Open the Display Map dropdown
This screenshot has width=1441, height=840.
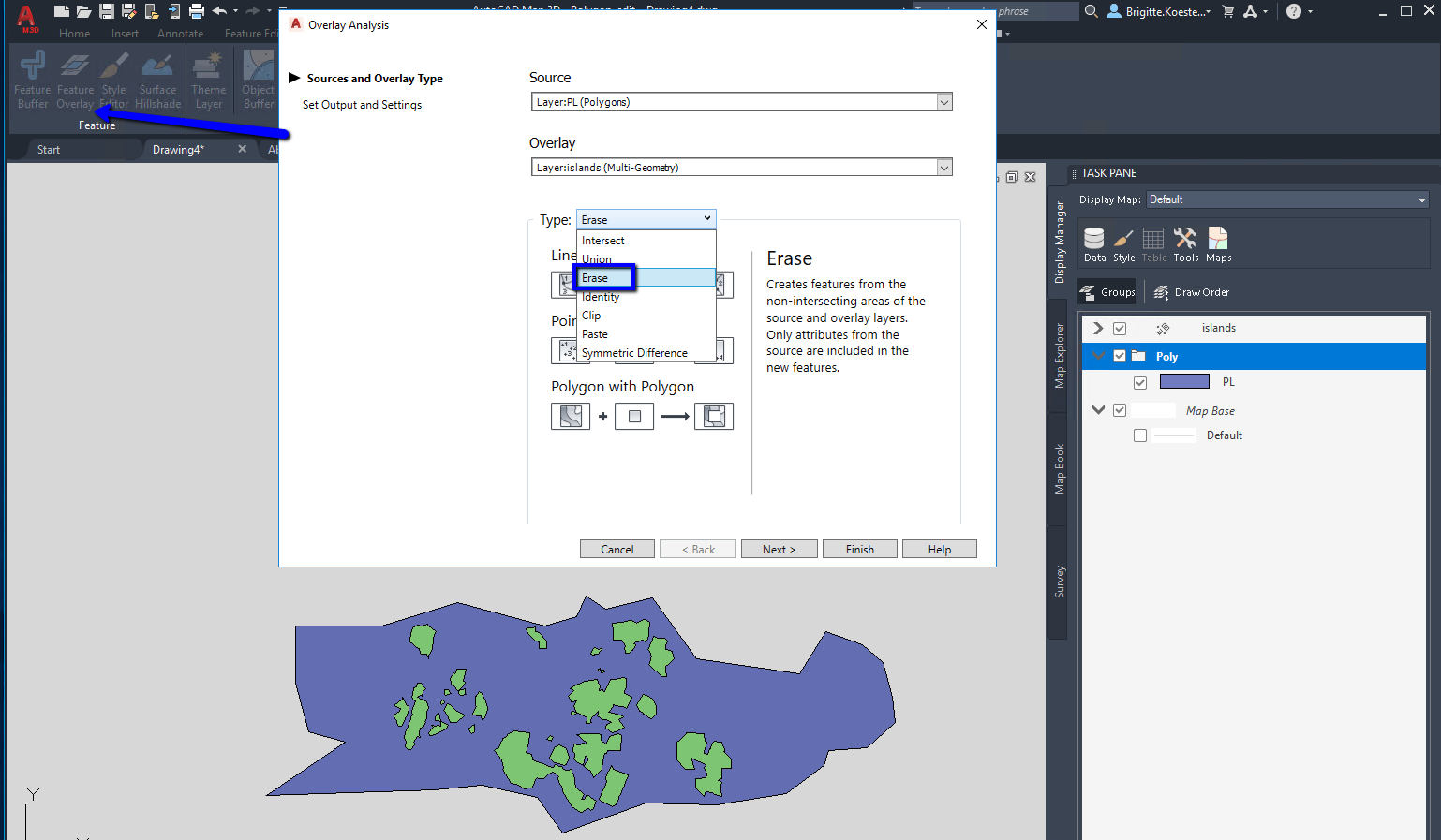pos(1422,199)
